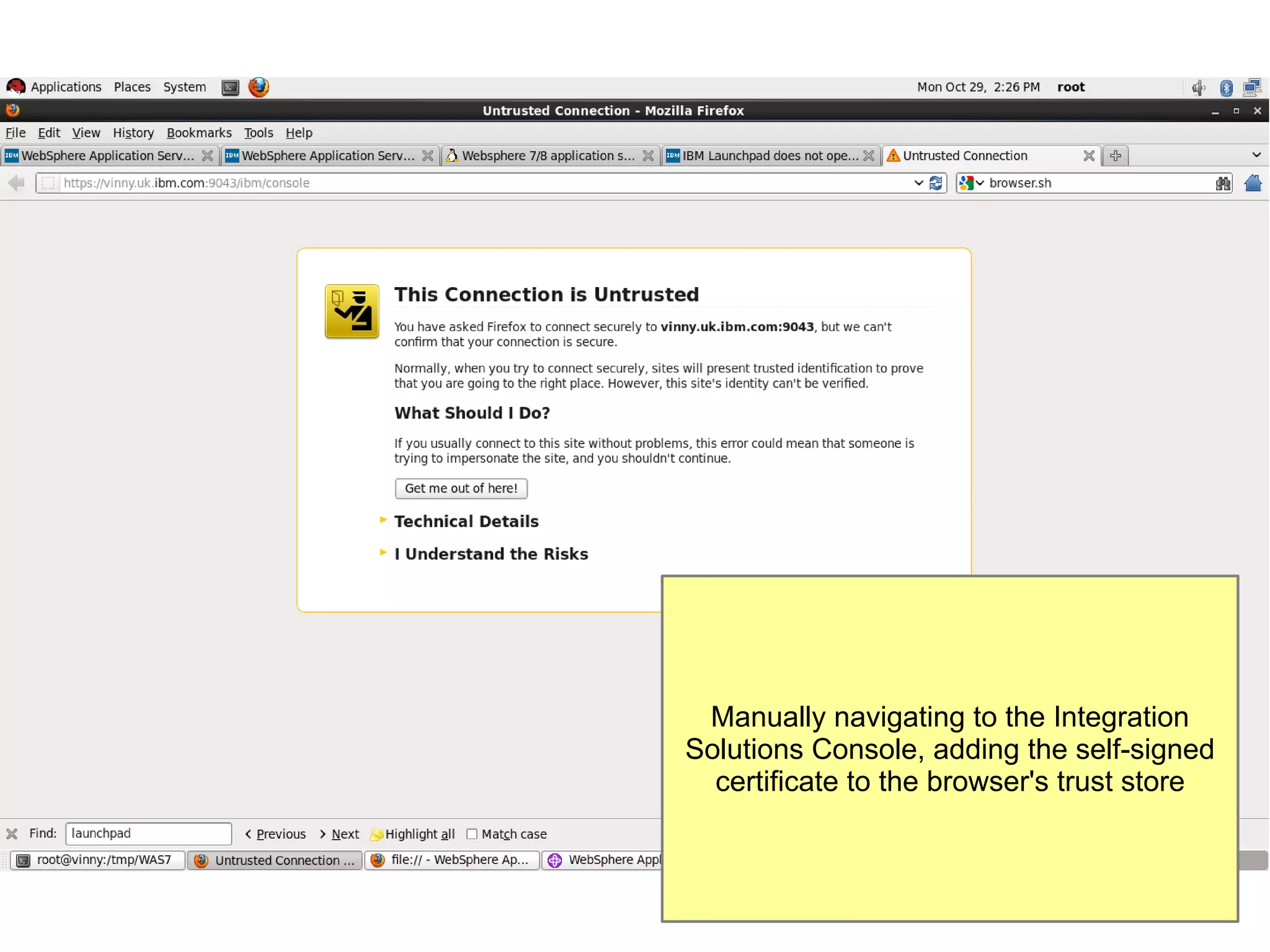Switch to IBM Launchpad does not open tab
The image size is (1270, 952).
click(x=771, y=156)
